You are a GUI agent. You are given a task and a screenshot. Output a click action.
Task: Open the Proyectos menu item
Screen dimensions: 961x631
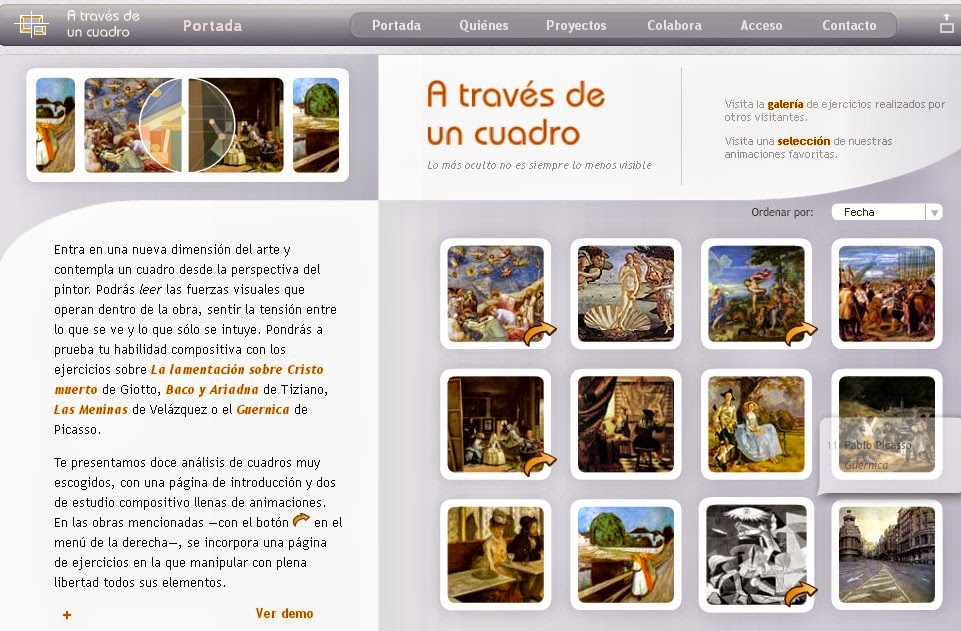coord(576,26)
